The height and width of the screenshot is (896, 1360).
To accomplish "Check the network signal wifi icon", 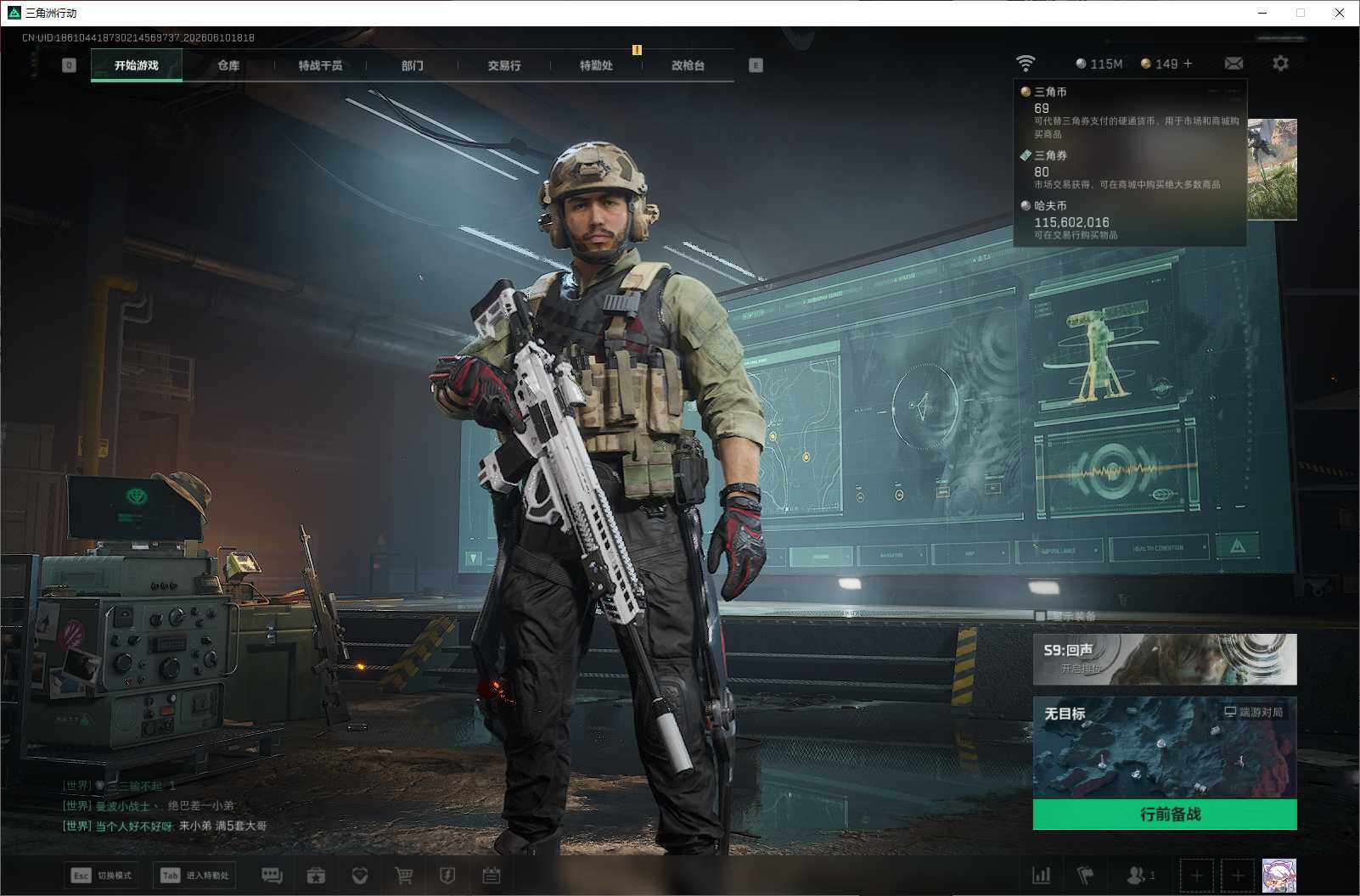I will (1026, 64).
